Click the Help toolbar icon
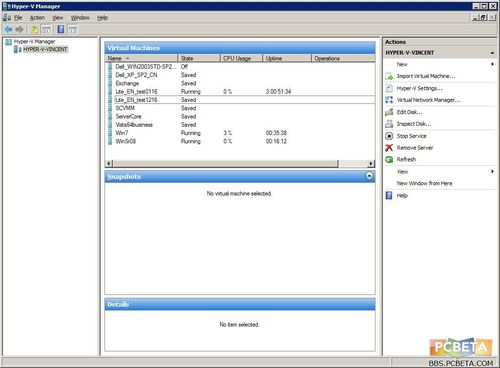The height and width of the screenshot is (368, 500). pos(61,29)
